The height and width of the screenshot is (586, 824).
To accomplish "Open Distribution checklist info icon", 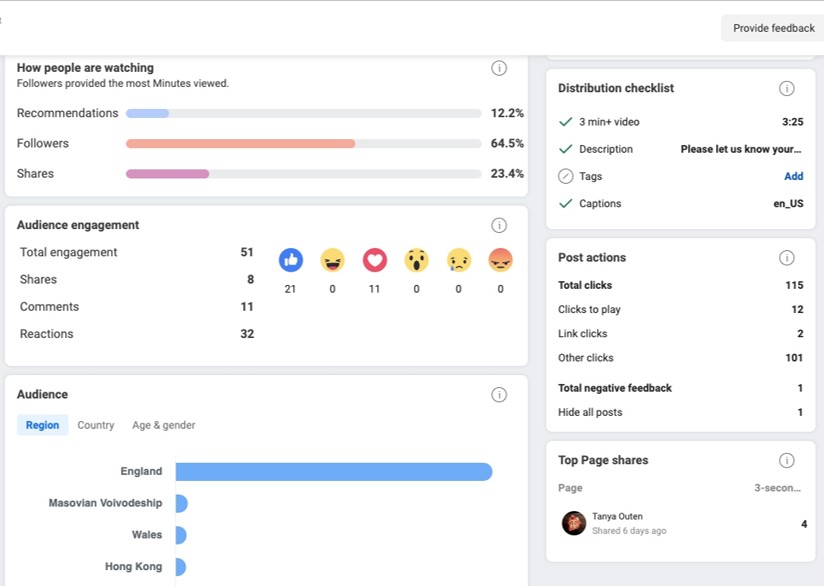I will 786,88.
